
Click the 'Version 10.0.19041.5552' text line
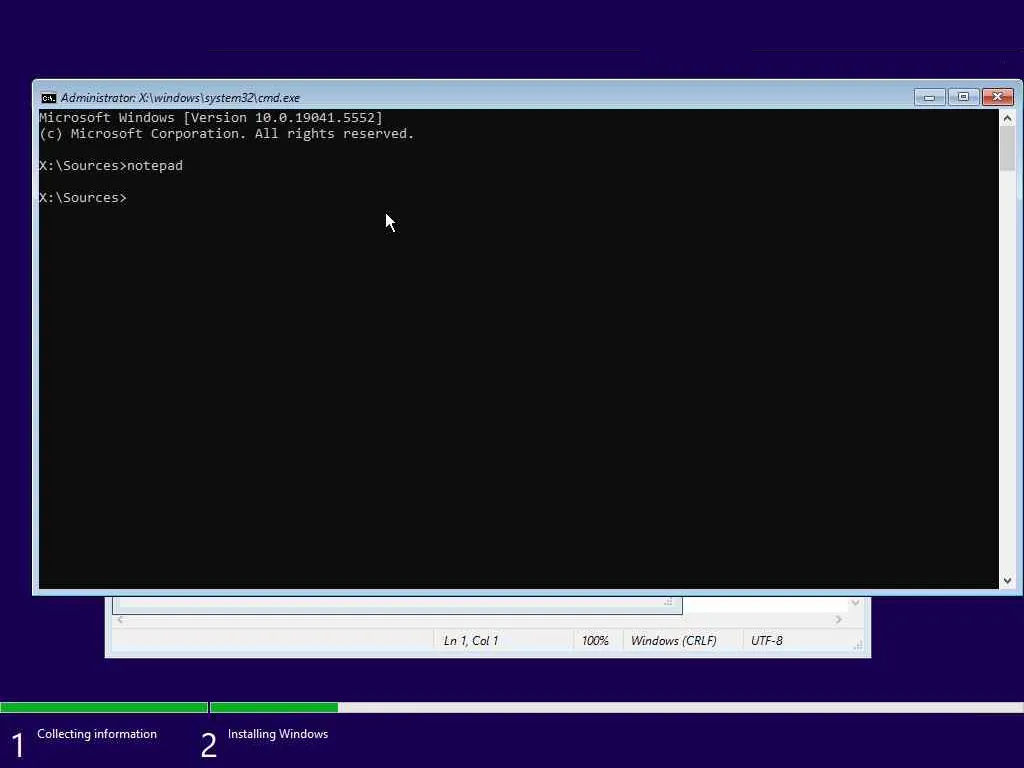click(x=211, y=118)
